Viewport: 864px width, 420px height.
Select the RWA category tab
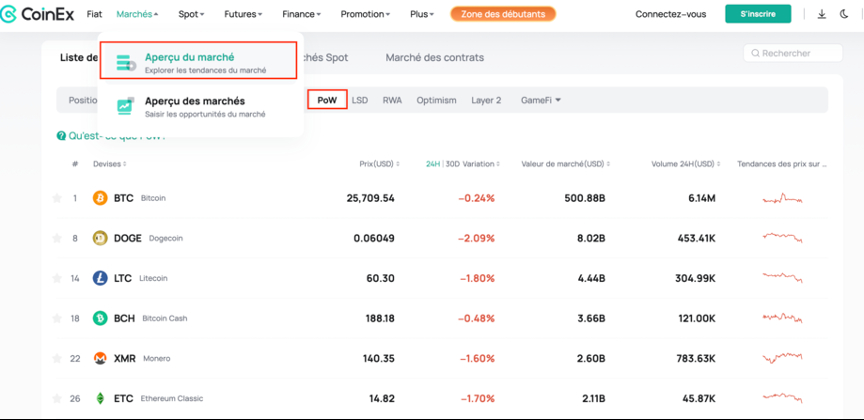392,100
